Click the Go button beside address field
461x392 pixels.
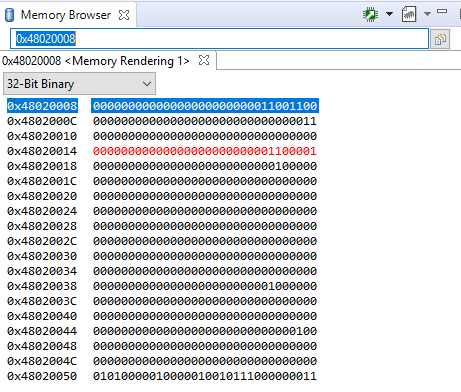[440, 39]
